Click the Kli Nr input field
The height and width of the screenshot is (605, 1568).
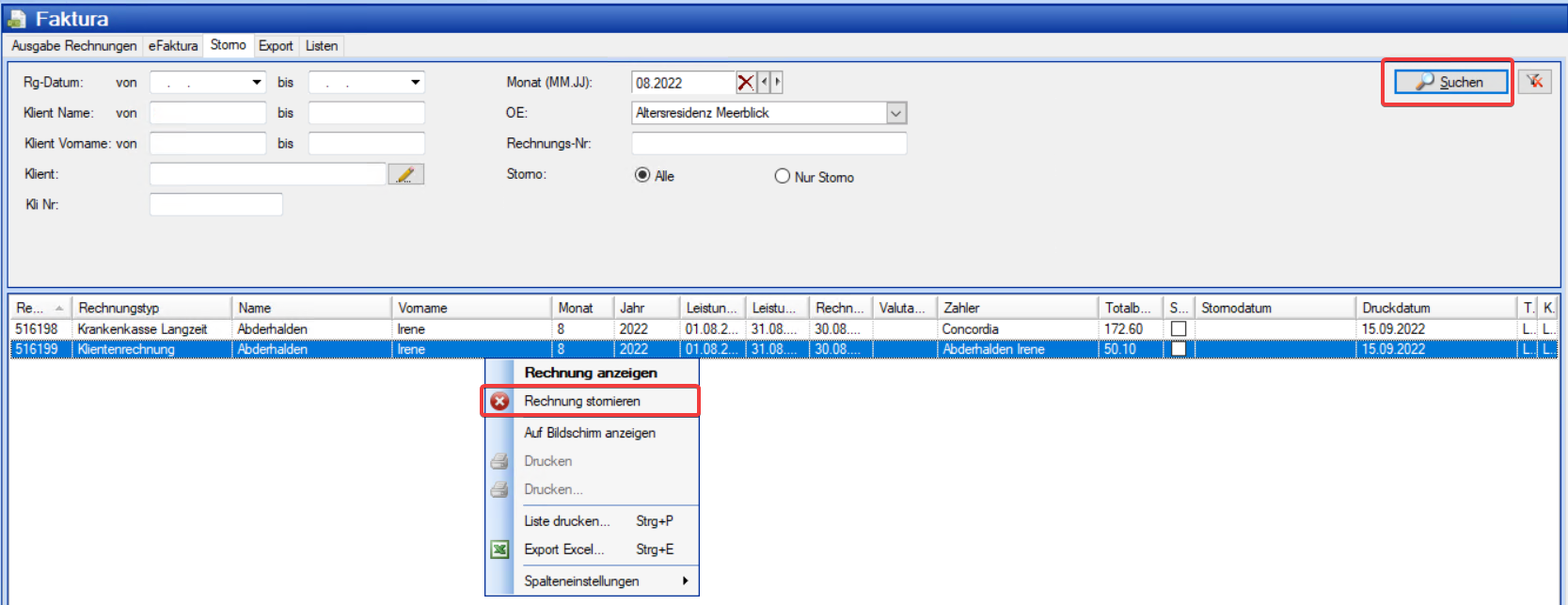216,204
